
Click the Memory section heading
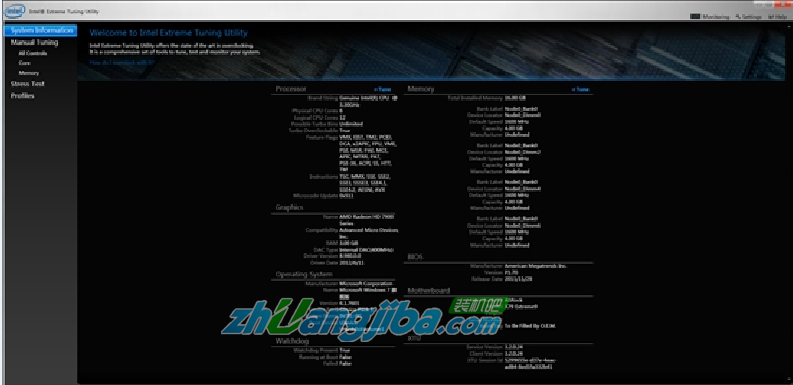pyautogui.click(x=421, y=89)
